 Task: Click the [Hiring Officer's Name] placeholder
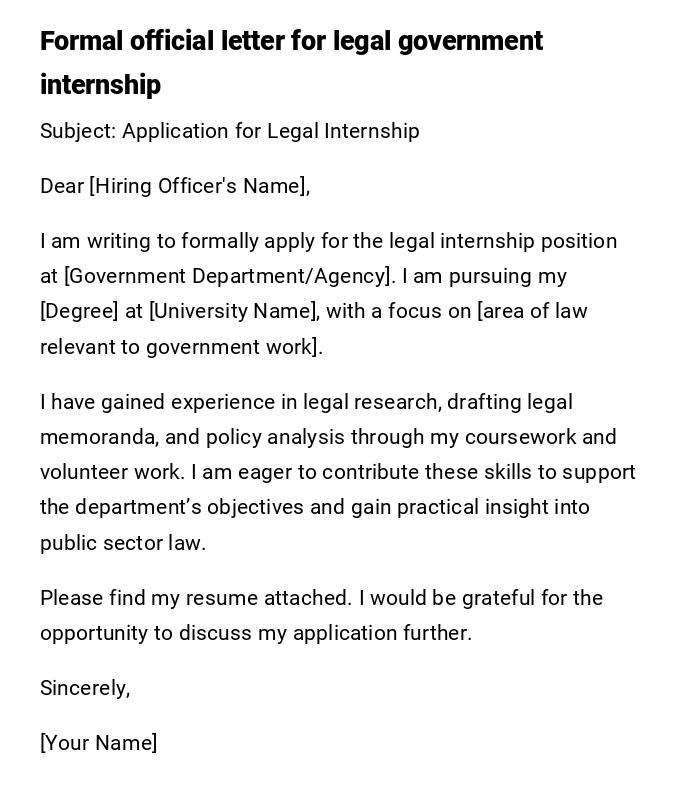pyautogui.click(x=198, y=186)
